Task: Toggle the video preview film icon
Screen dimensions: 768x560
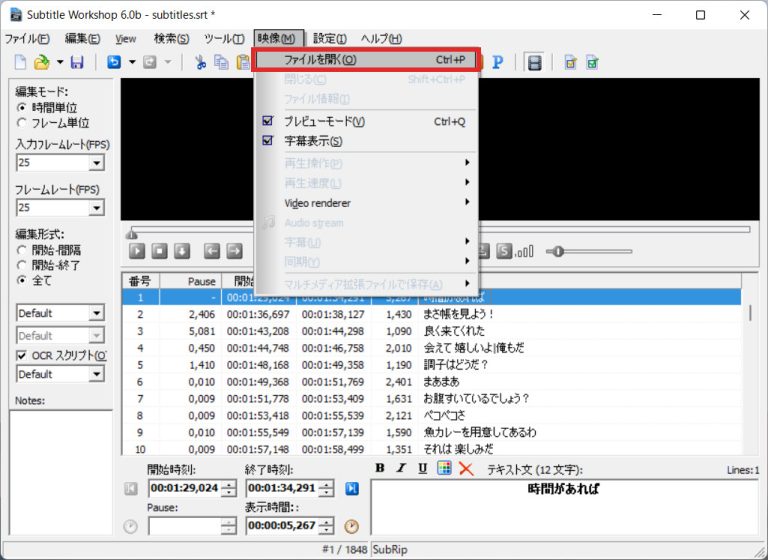Action: click(x=534, y=62)
